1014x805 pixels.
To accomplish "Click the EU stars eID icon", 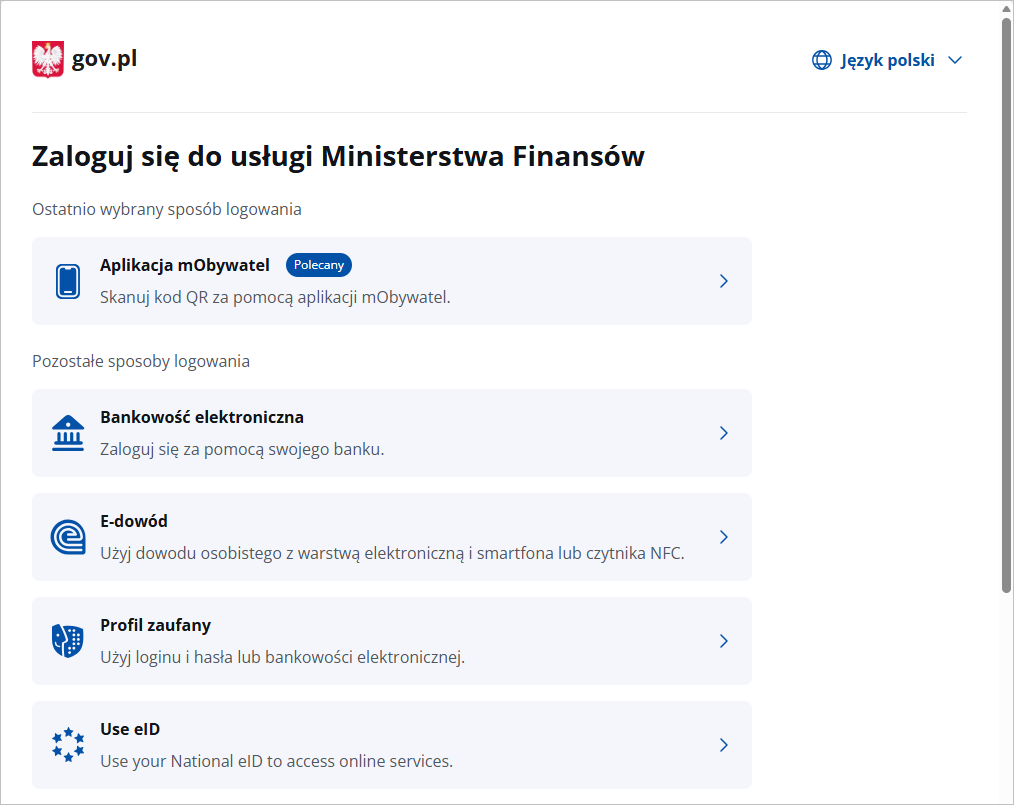I will click(x=68, y=745).
